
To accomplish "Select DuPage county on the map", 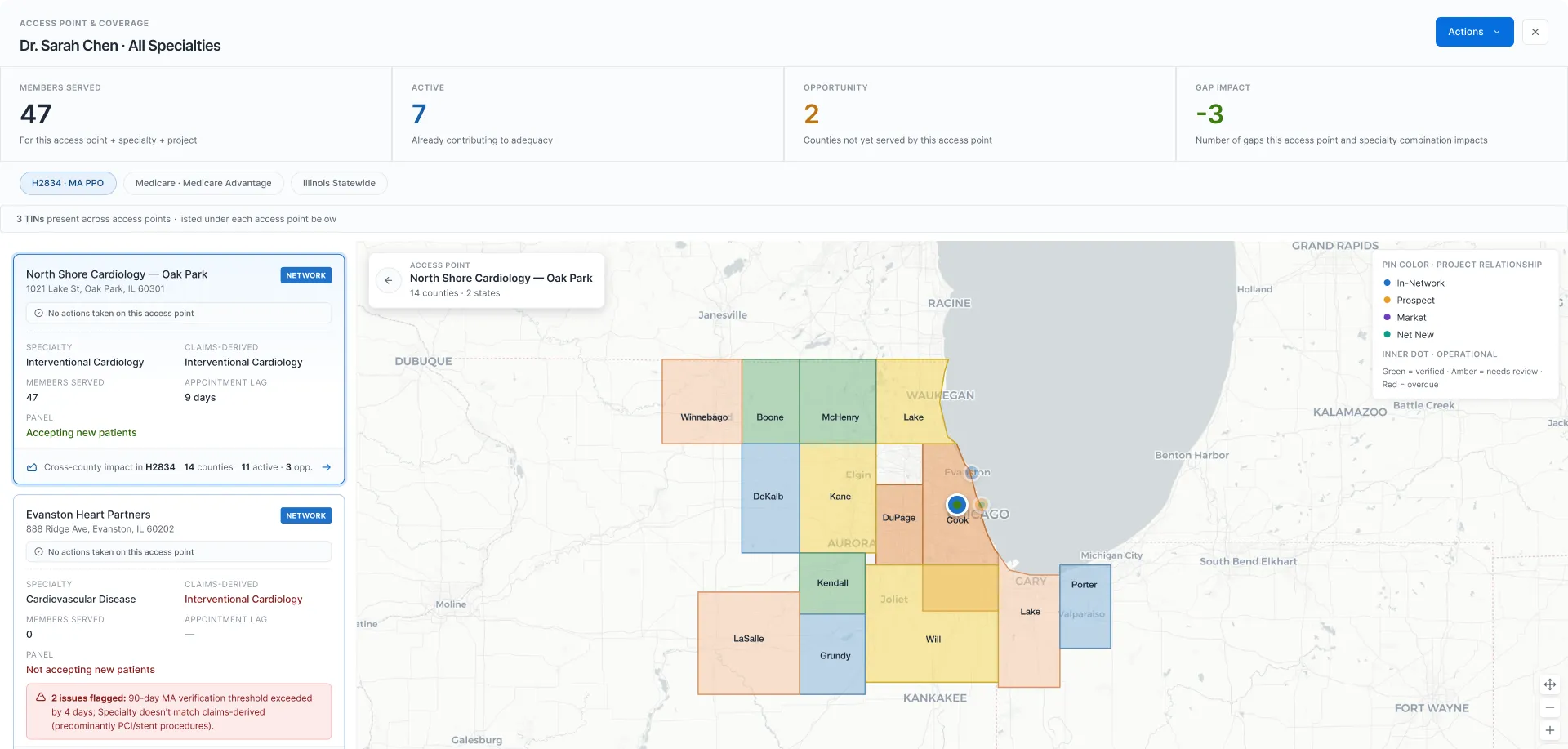I will [899, 524].
